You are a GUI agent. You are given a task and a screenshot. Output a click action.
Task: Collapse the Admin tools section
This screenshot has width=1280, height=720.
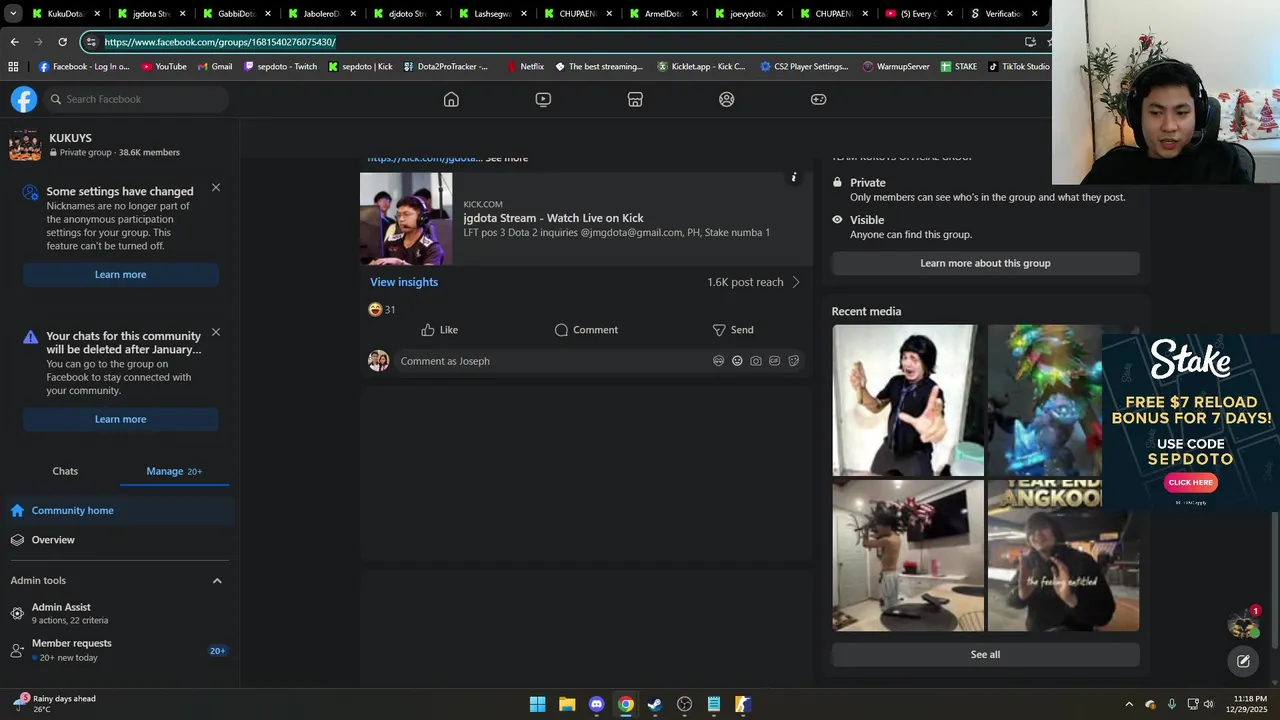click(217, 581)
